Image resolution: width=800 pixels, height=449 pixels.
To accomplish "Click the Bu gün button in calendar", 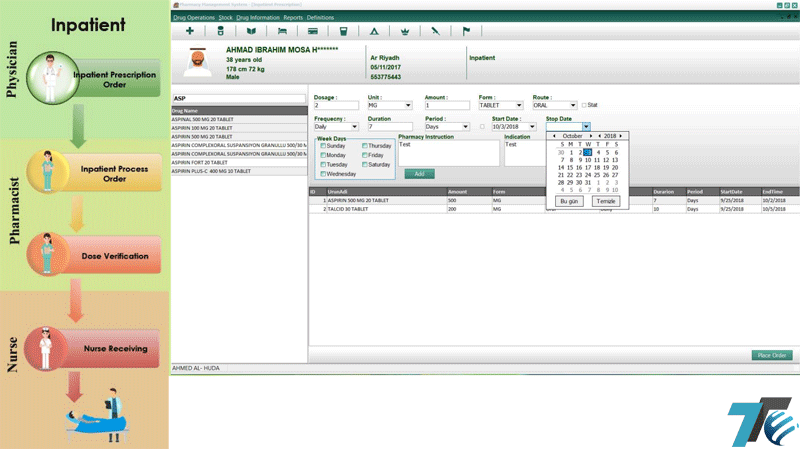I will (568, 201).
